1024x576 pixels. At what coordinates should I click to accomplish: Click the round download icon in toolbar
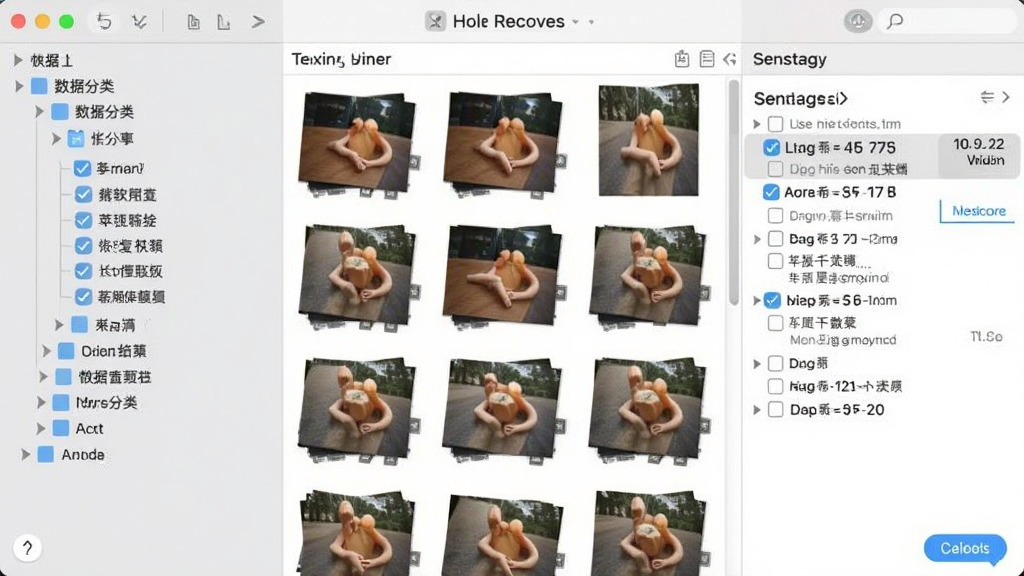857,22
